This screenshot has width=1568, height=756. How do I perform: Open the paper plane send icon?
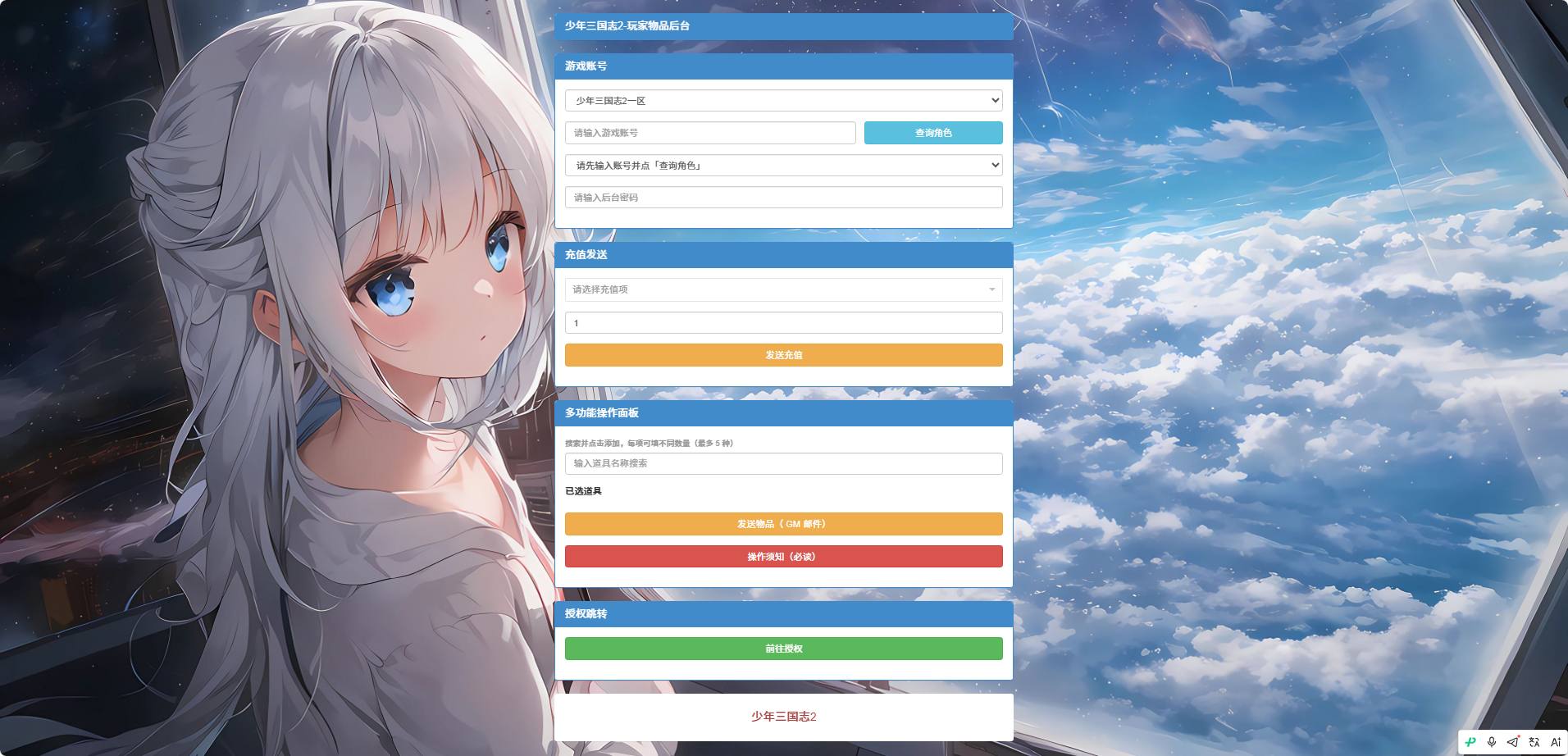click(1513, 742)
